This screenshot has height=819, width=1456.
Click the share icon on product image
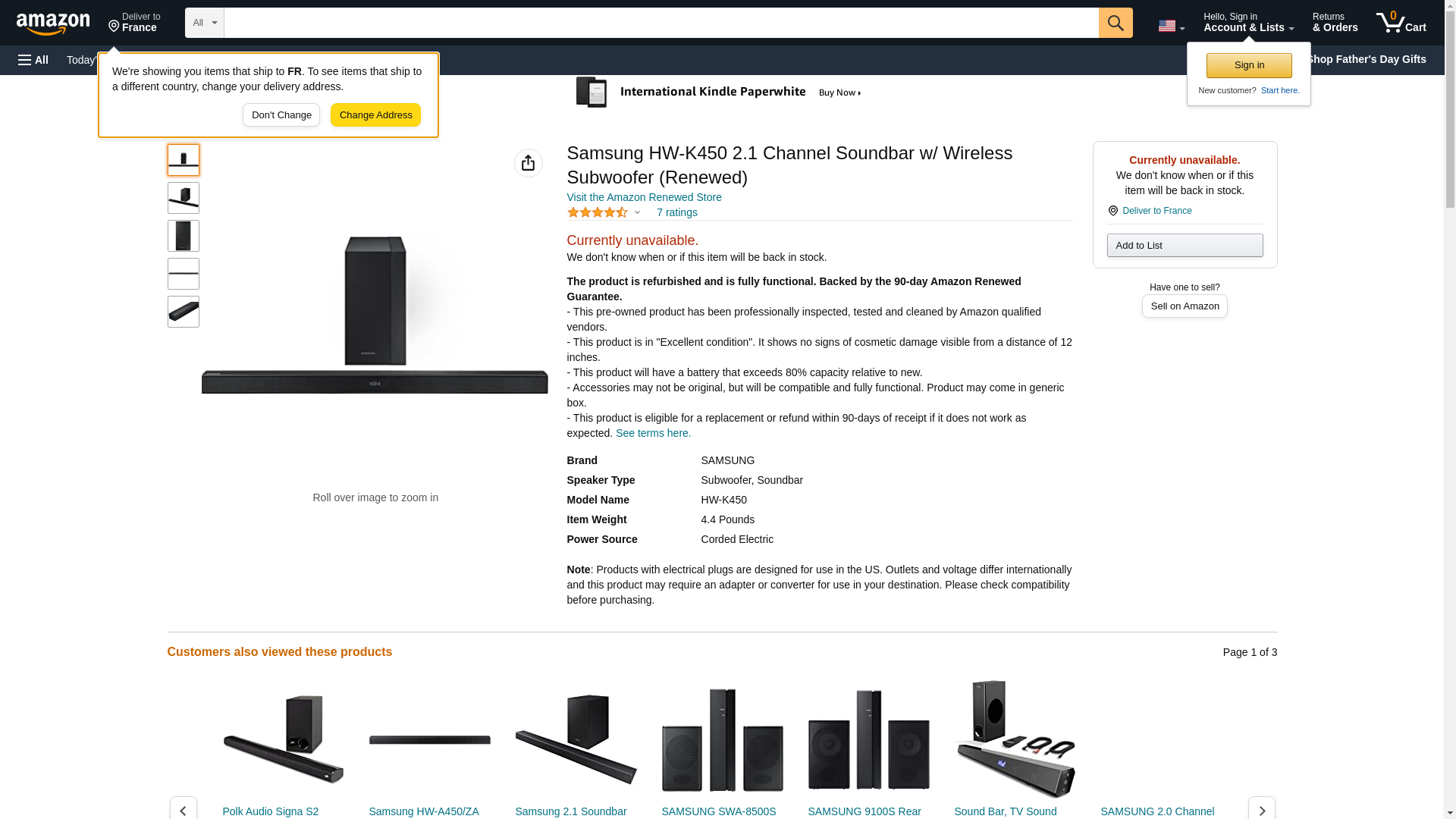tap(529, 163)
